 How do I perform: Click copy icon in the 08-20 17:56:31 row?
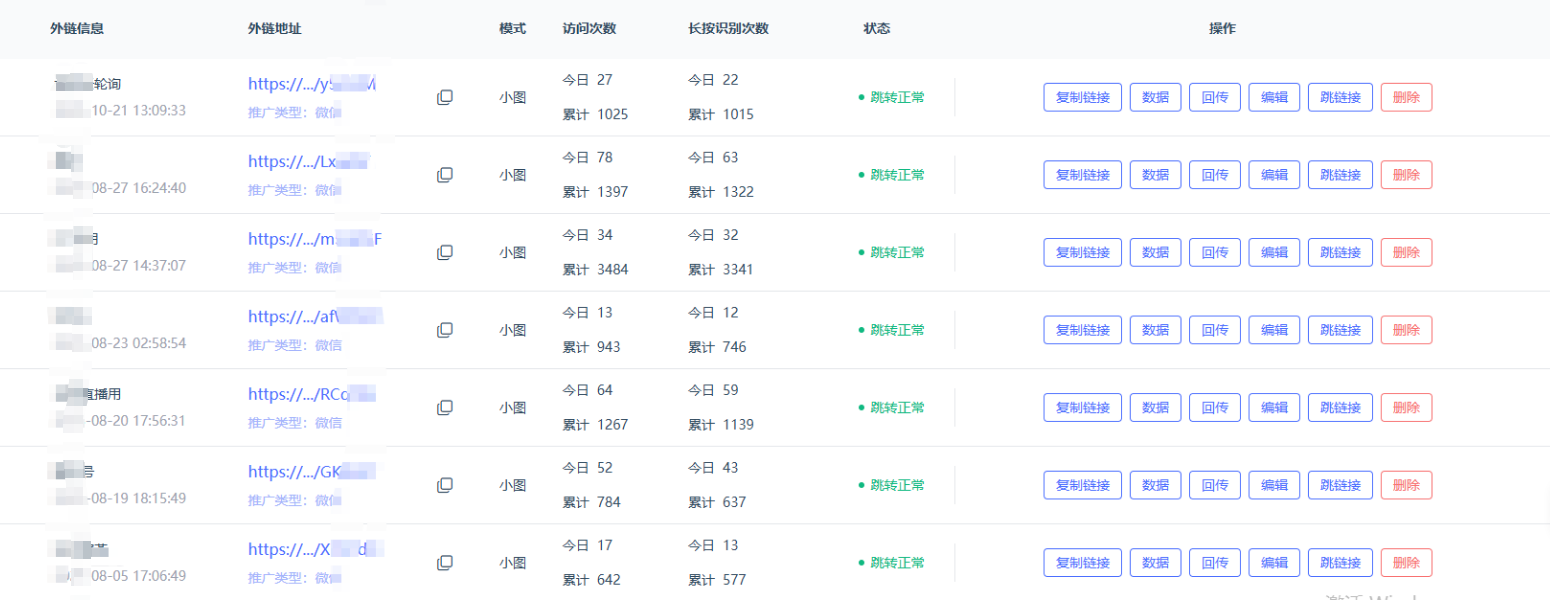click(x=445, y=408)
